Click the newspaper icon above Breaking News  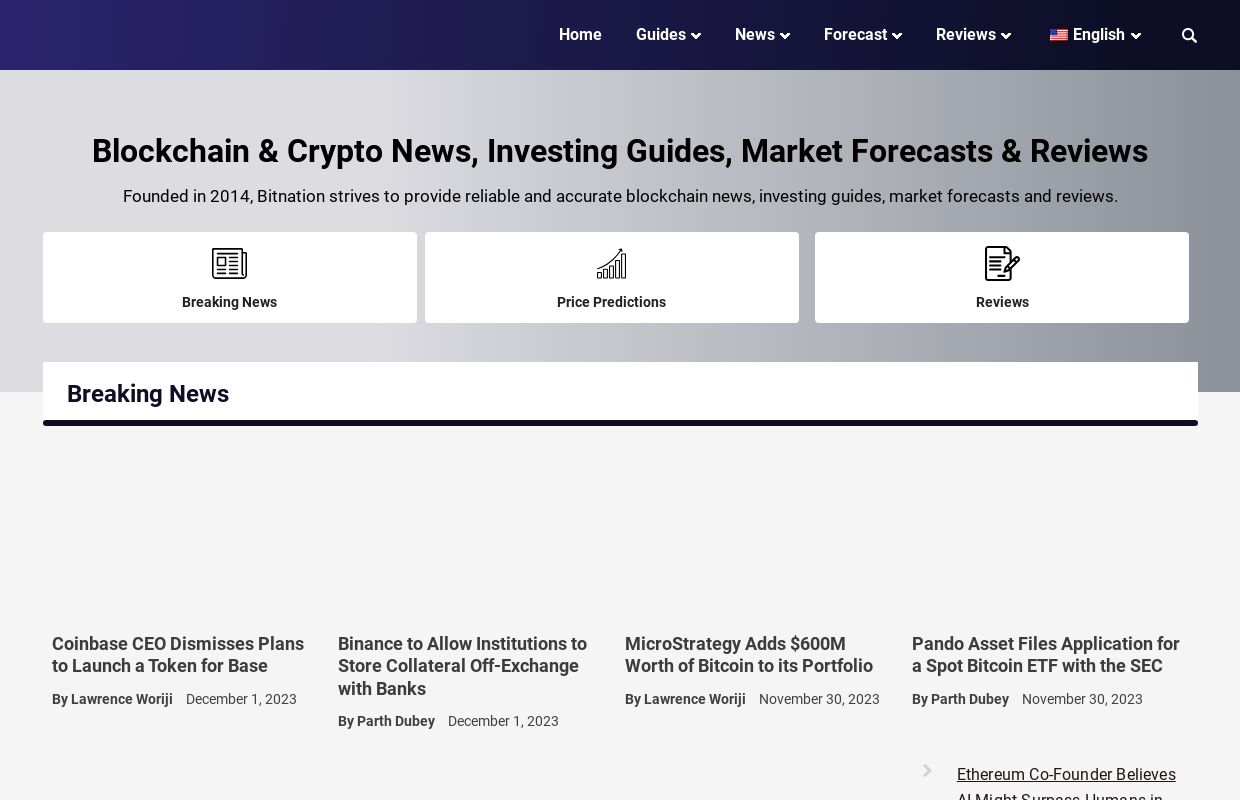(x=229, y=263)
